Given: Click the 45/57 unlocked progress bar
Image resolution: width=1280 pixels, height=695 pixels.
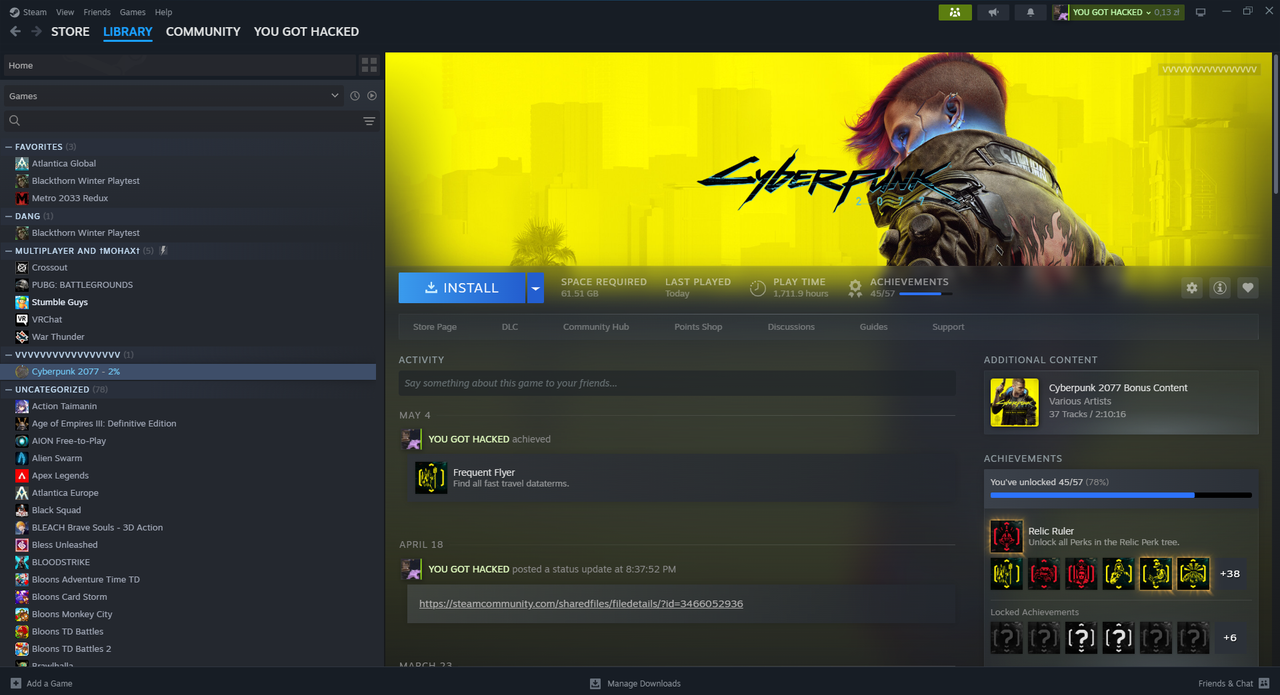Looking at the screenshot, I should [1121, 495].
